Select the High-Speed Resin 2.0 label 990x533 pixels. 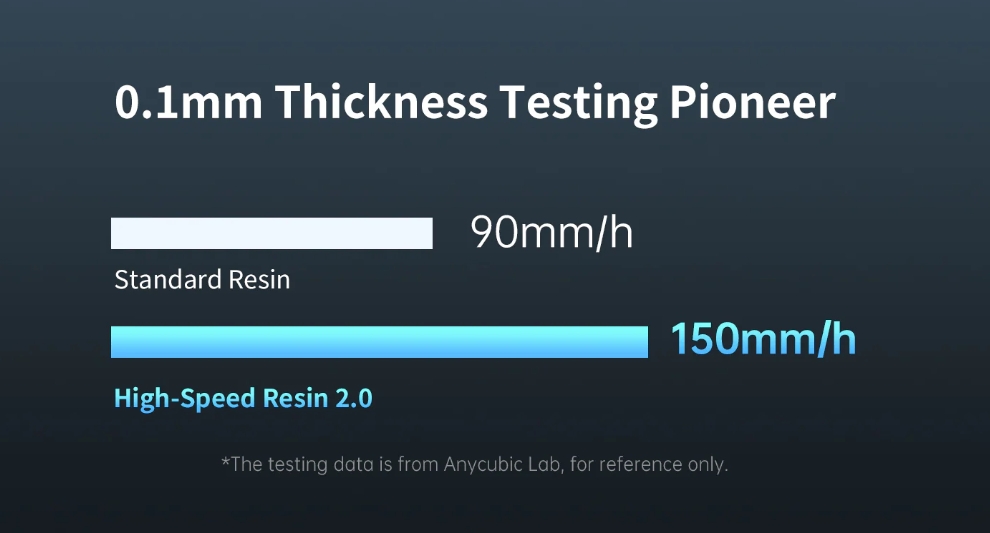pyautogui.click(x=243, y=398)
